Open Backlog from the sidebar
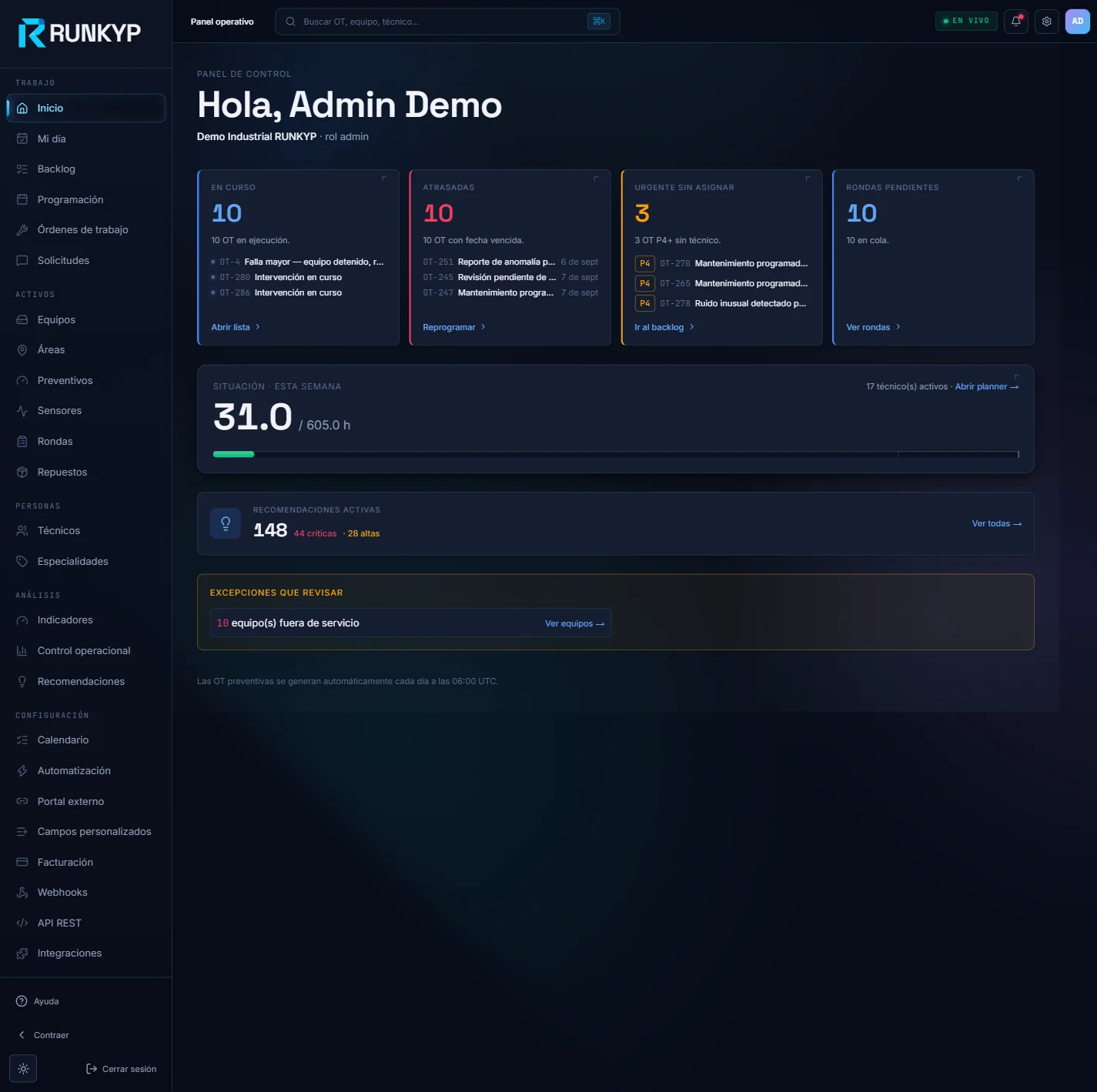Viewport: 1097px width, 1092px height. [86, 169]
